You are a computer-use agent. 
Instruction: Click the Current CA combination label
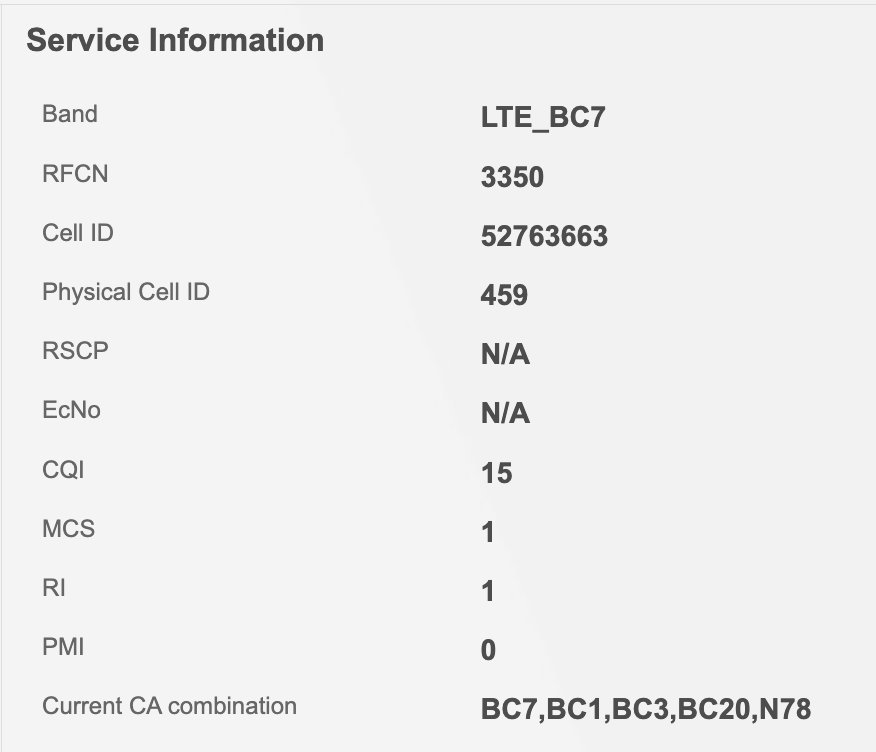169,706
